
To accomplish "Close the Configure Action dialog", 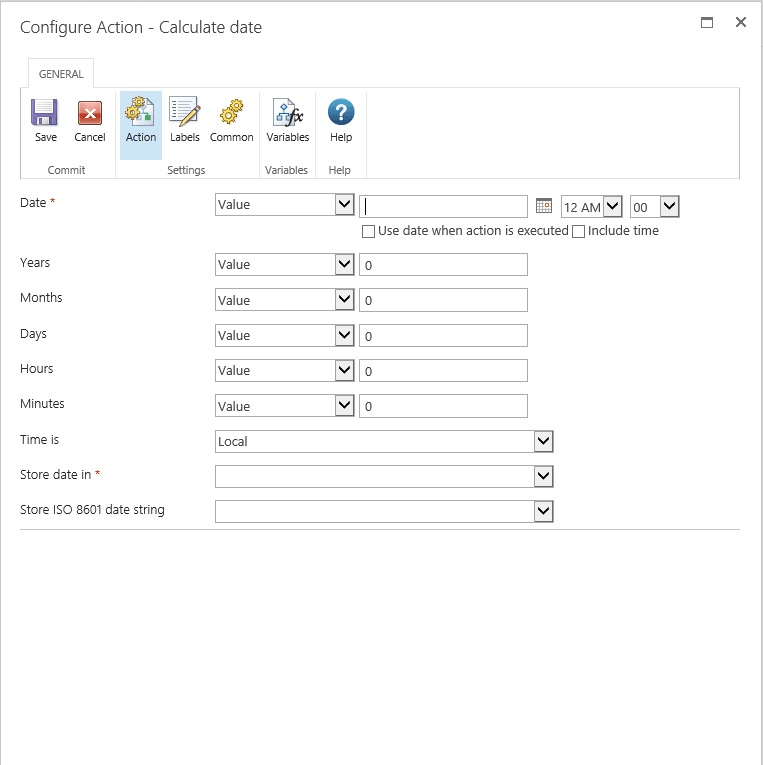I will [741, 22].
